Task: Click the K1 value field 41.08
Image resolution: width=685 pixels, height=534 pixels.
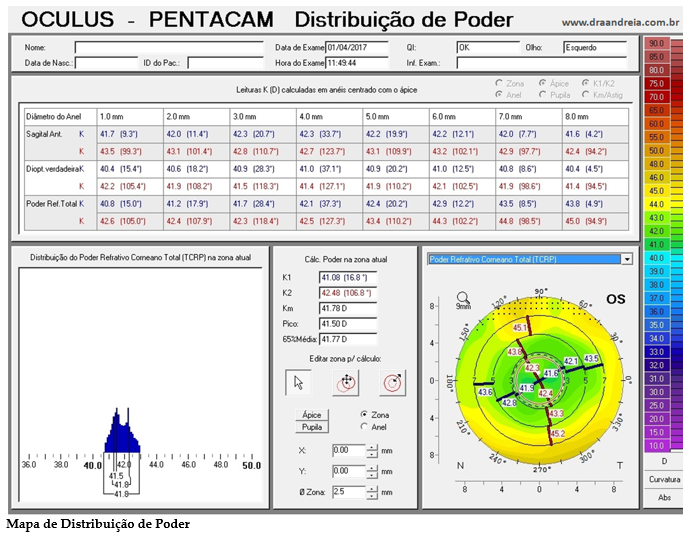Action: 348,277
